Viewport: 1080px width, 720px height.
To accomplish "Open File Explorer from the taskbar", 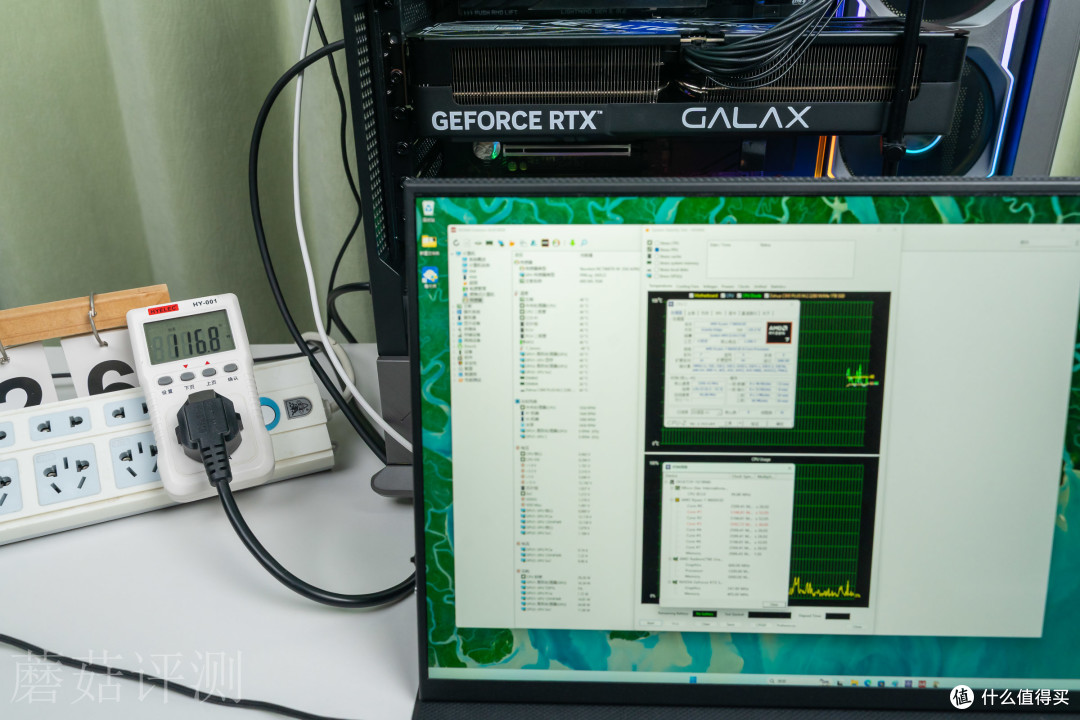I will tap(854, 682).
